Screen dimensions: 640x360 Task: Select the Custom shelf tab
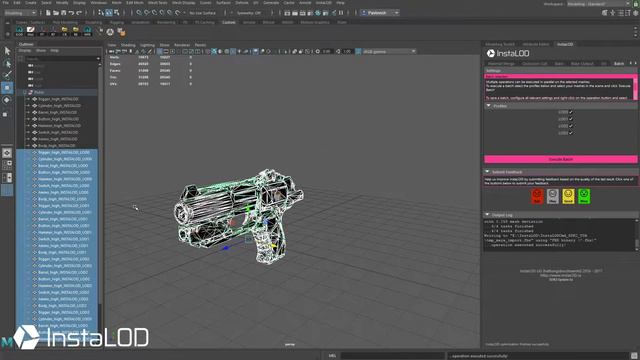pyautogui.click(x=229, y=22)
